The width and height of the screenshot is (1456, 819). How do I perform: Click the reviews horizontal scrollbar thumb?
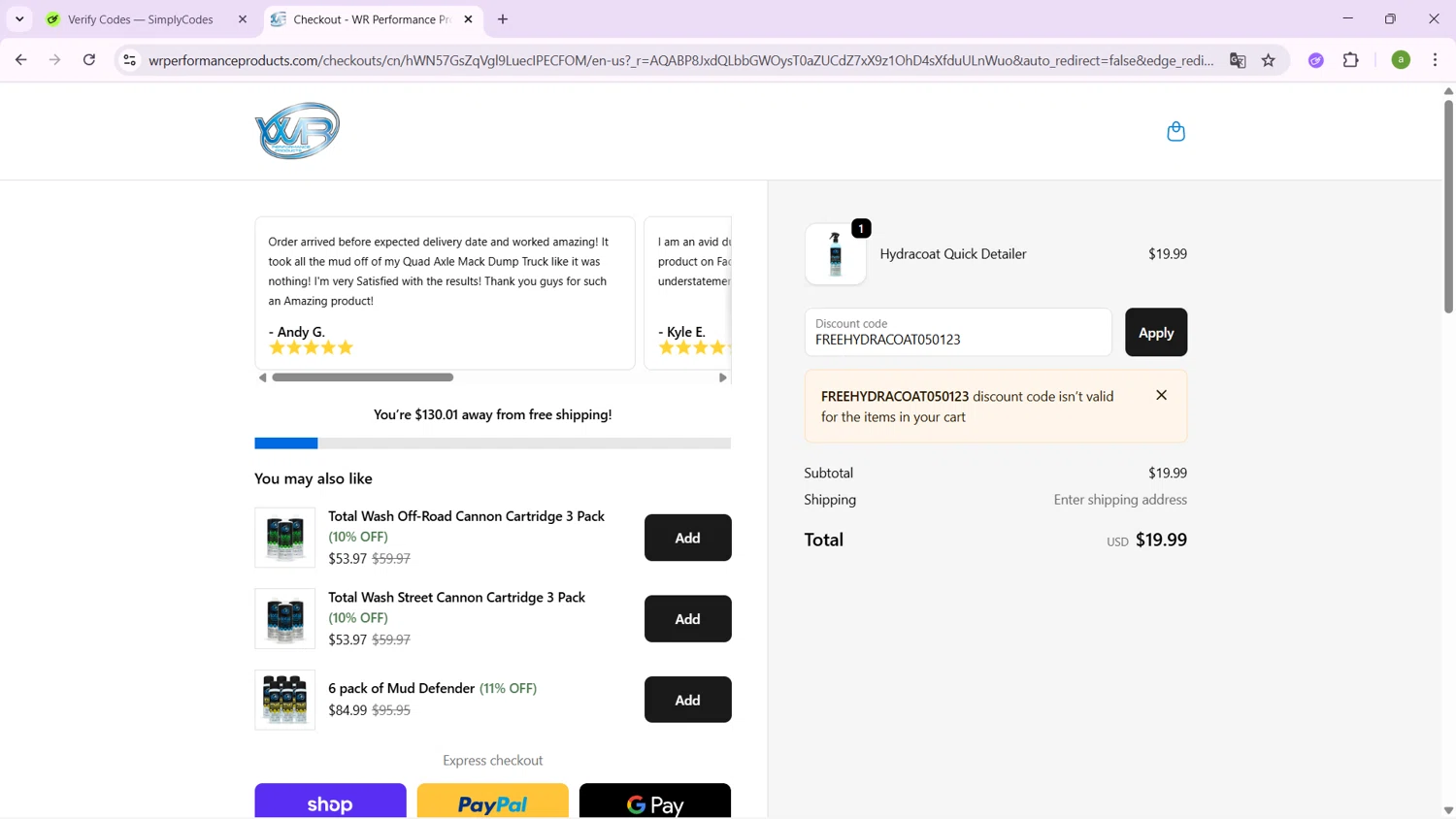coord(362,377)
